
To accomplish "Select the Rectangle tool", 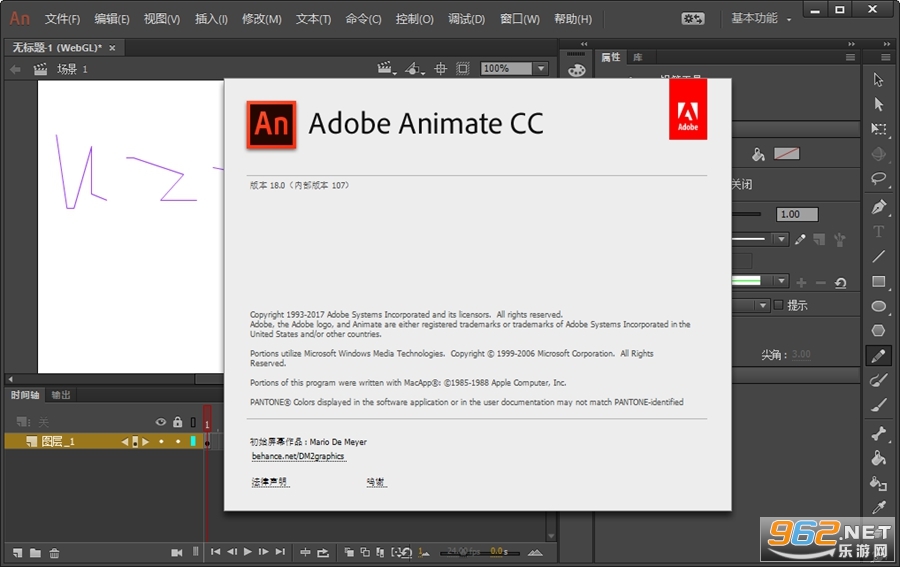I will (x=878, y=281).
